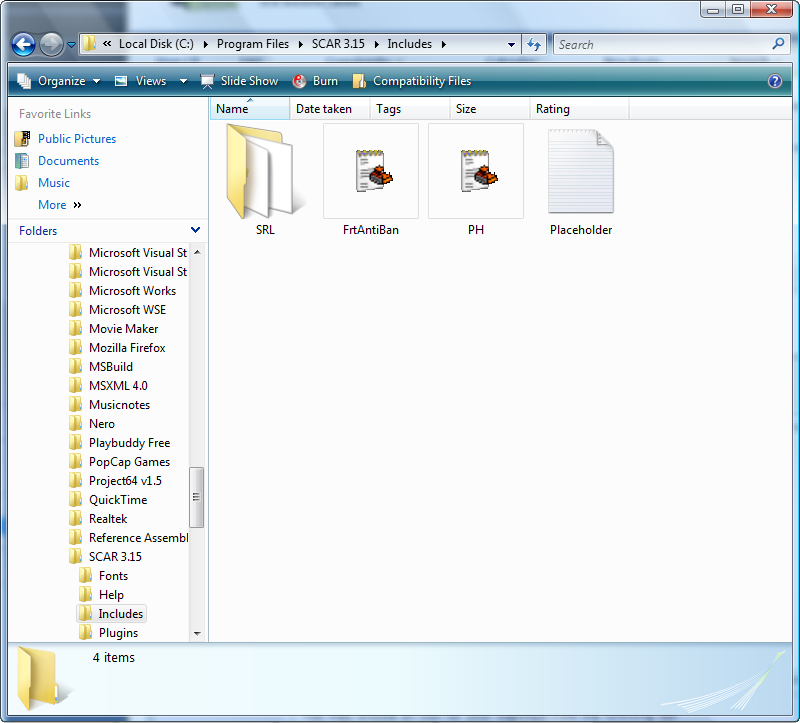Open the Organize dropdown menu
800x723 pixels.
(59, 81)
